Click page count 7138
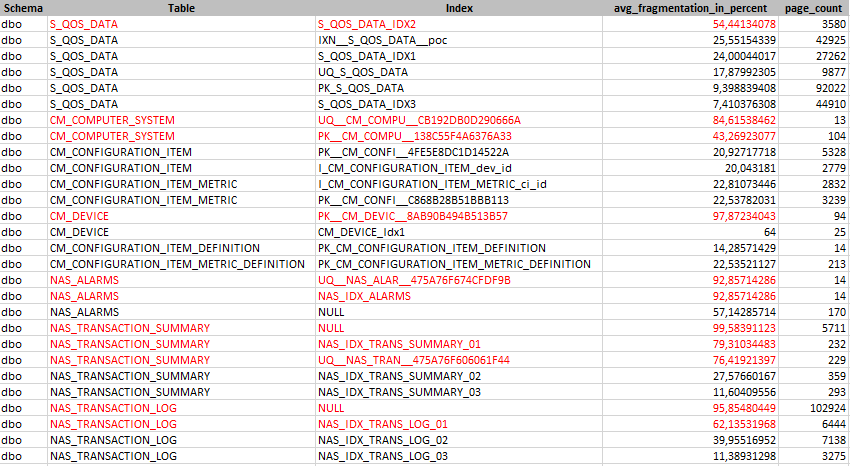850x466 pixels. (814, 440)
